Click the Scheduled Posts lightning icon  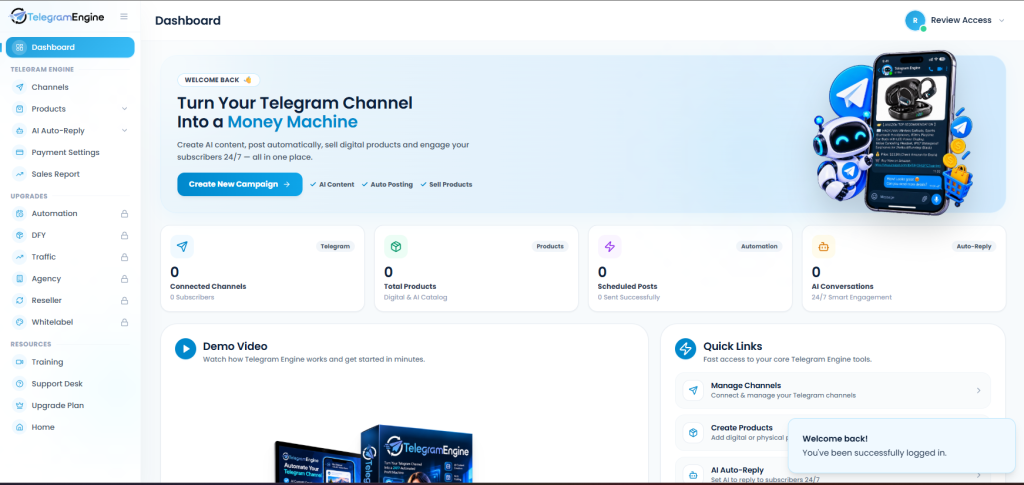point(609,247)
